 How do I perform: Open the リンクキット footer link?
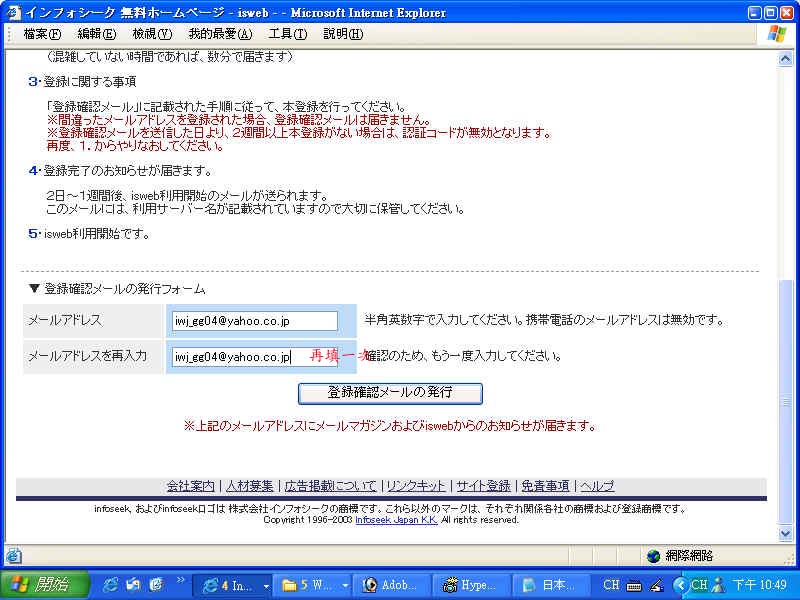pos(416,486)
